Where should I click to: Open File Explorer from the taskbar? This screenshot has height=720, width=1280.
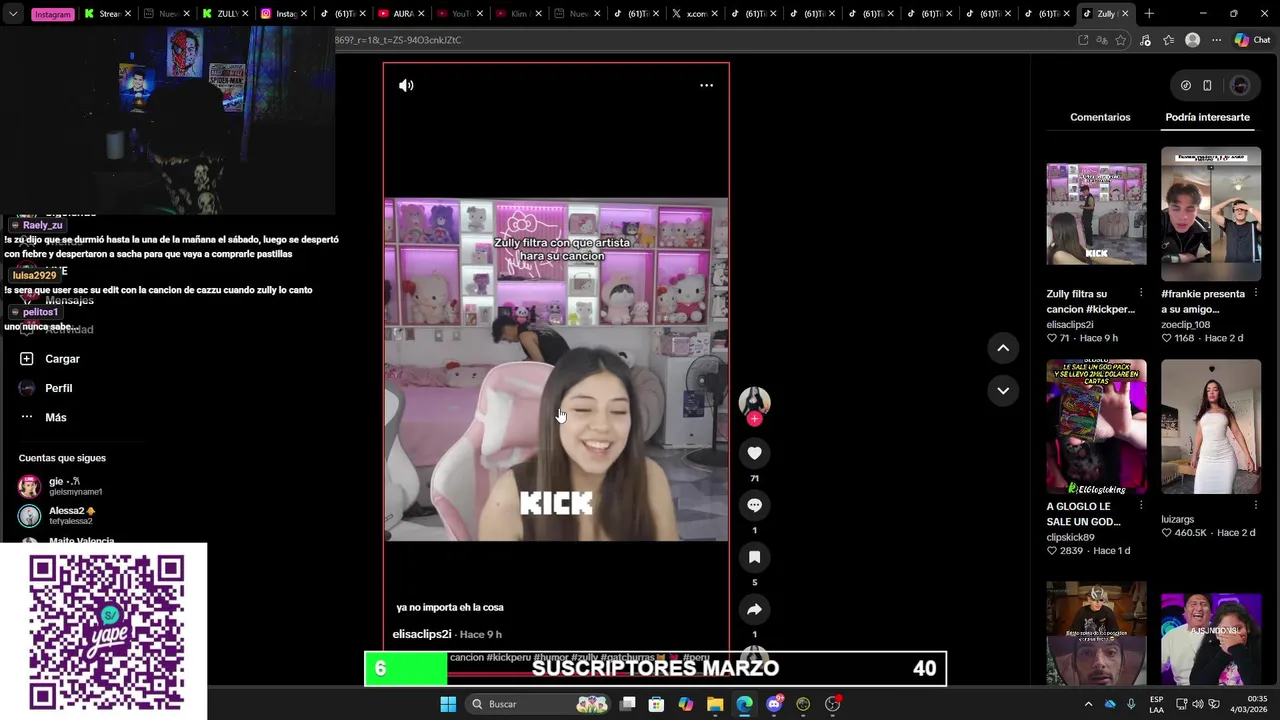click(x=715, y=704)
